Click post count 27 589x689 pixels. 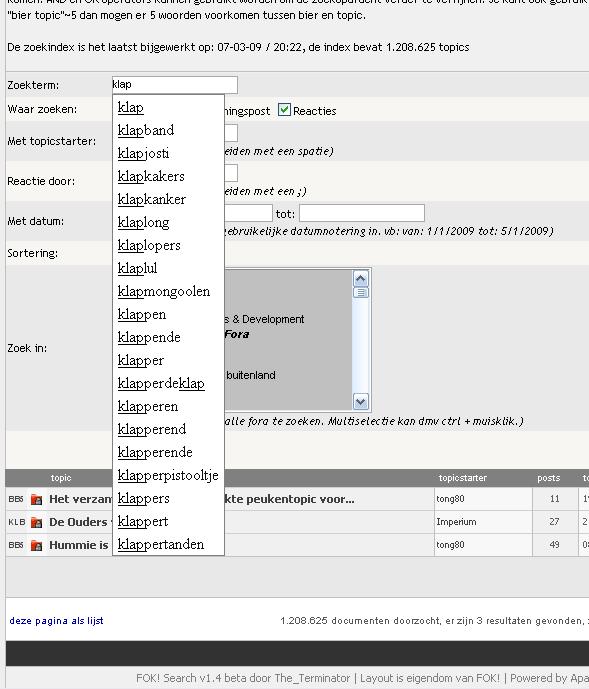[554, 522]
